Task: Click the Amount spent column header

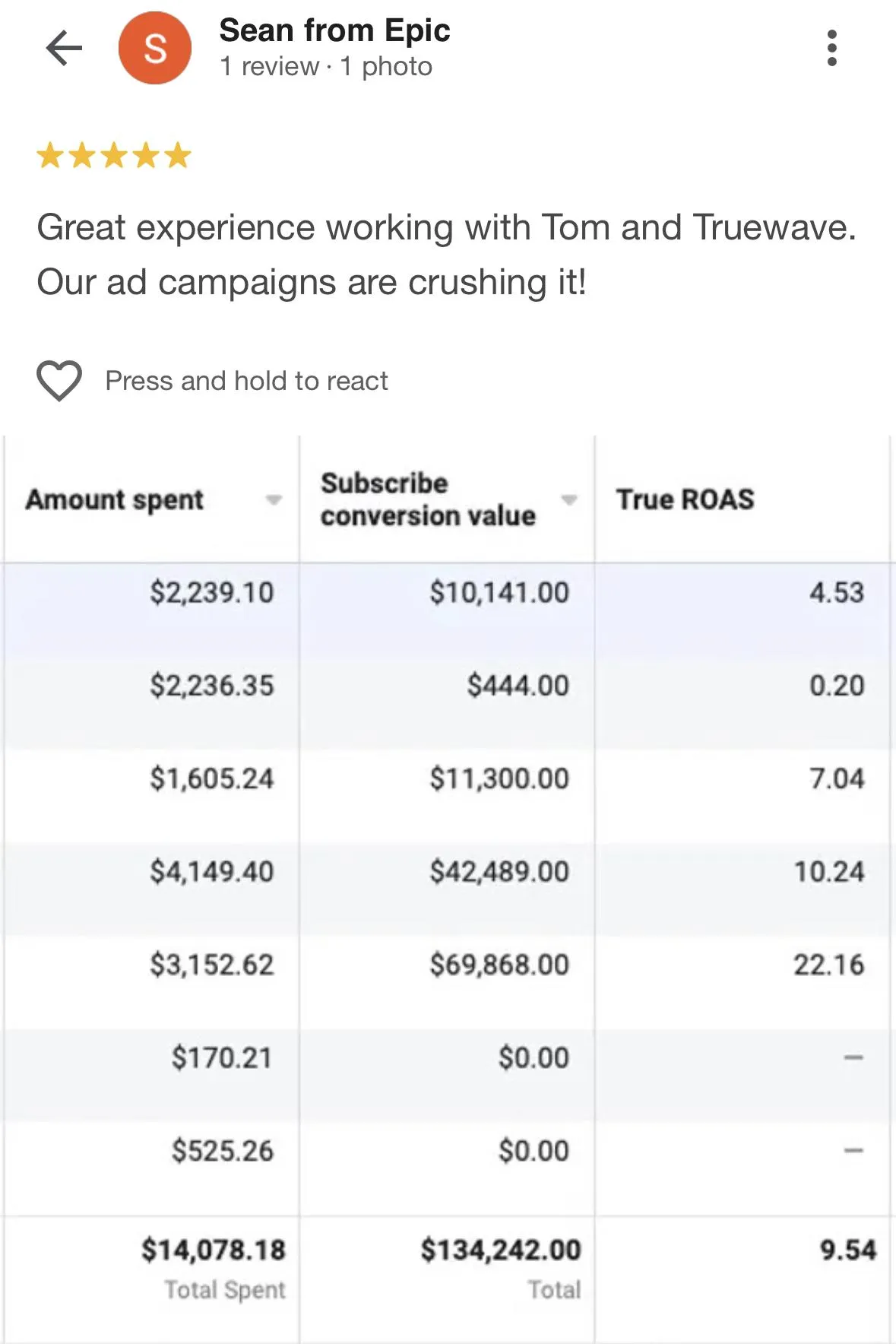Action: click(115, 499)
